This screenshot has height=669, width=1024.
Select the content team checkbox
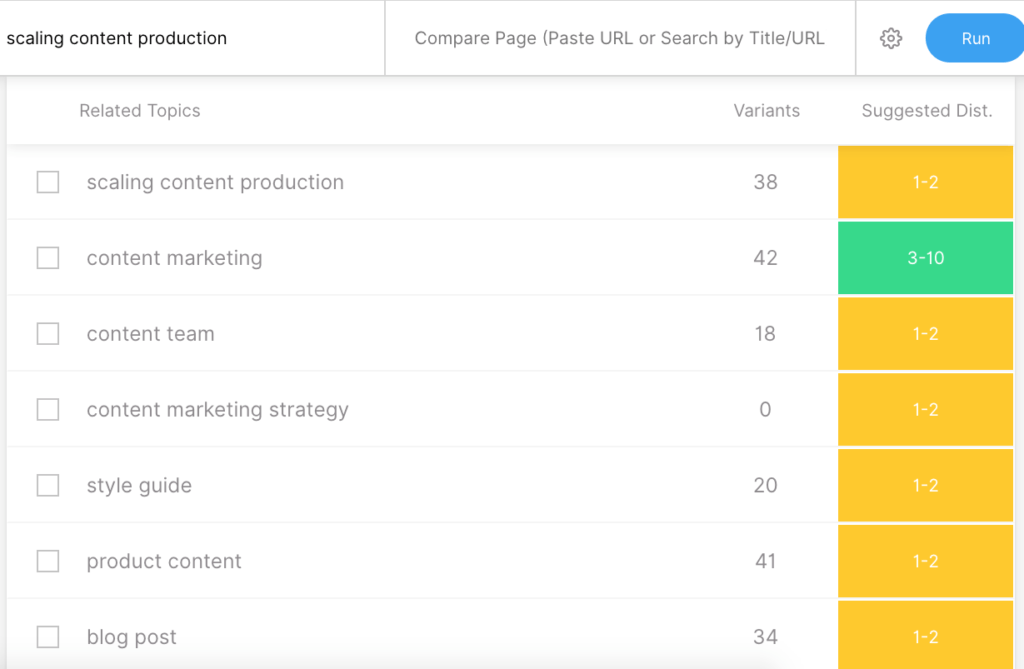[48, 334]
